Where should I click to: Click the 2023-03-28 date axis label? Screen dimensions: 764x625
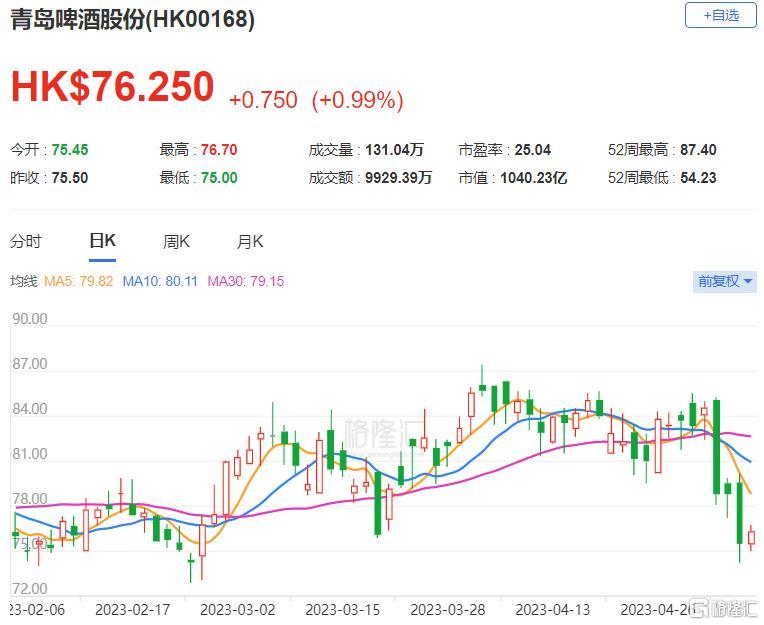click(448, 610)
